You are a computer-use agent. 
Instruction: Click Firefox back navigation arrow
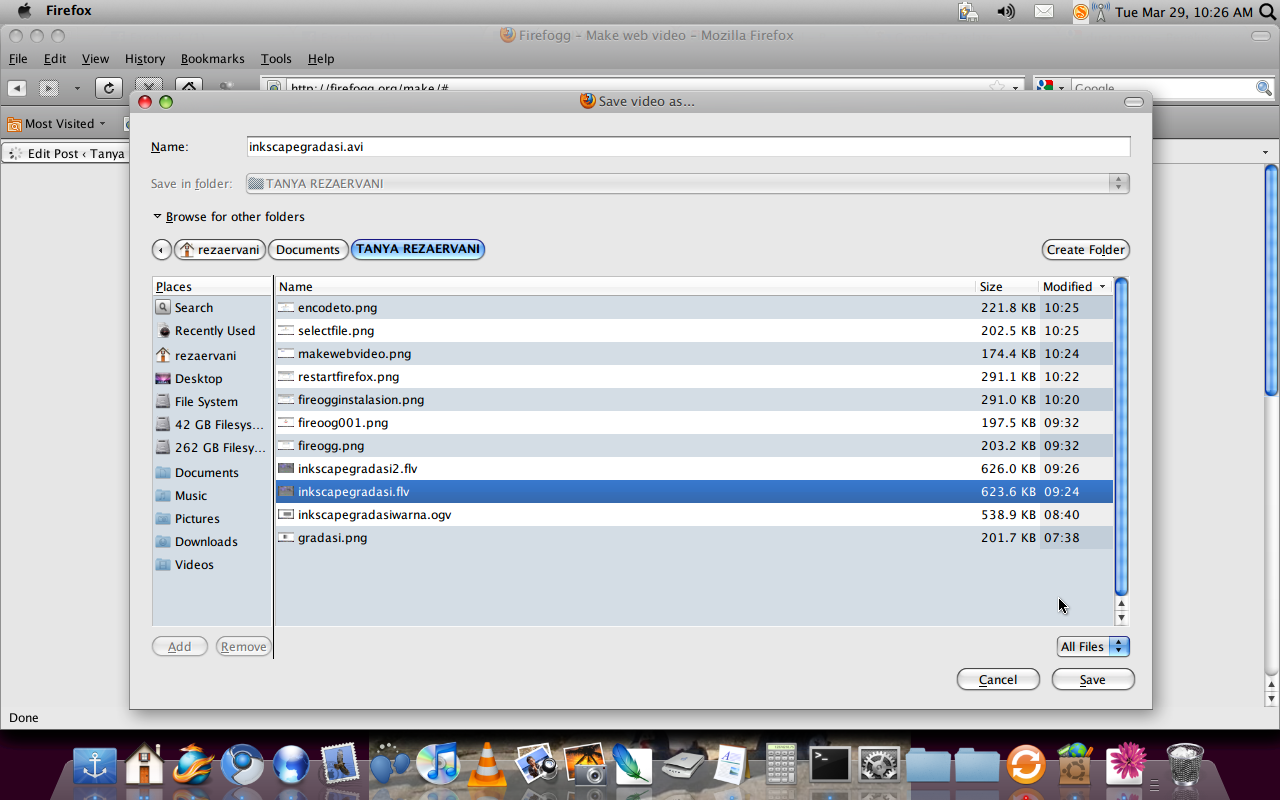17,88
